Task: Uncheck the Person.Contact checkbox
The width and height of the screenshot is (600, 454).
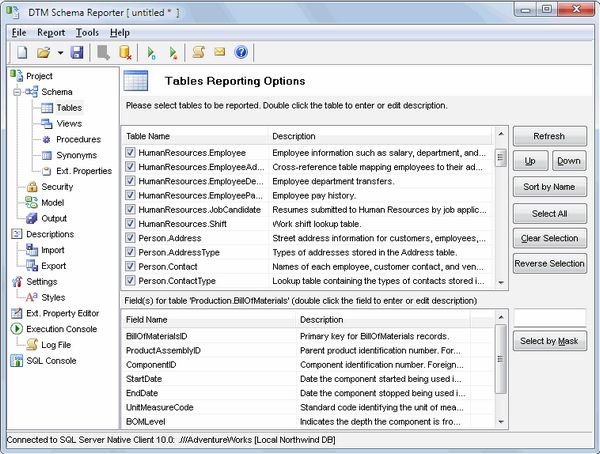Action: click(130, 266)
